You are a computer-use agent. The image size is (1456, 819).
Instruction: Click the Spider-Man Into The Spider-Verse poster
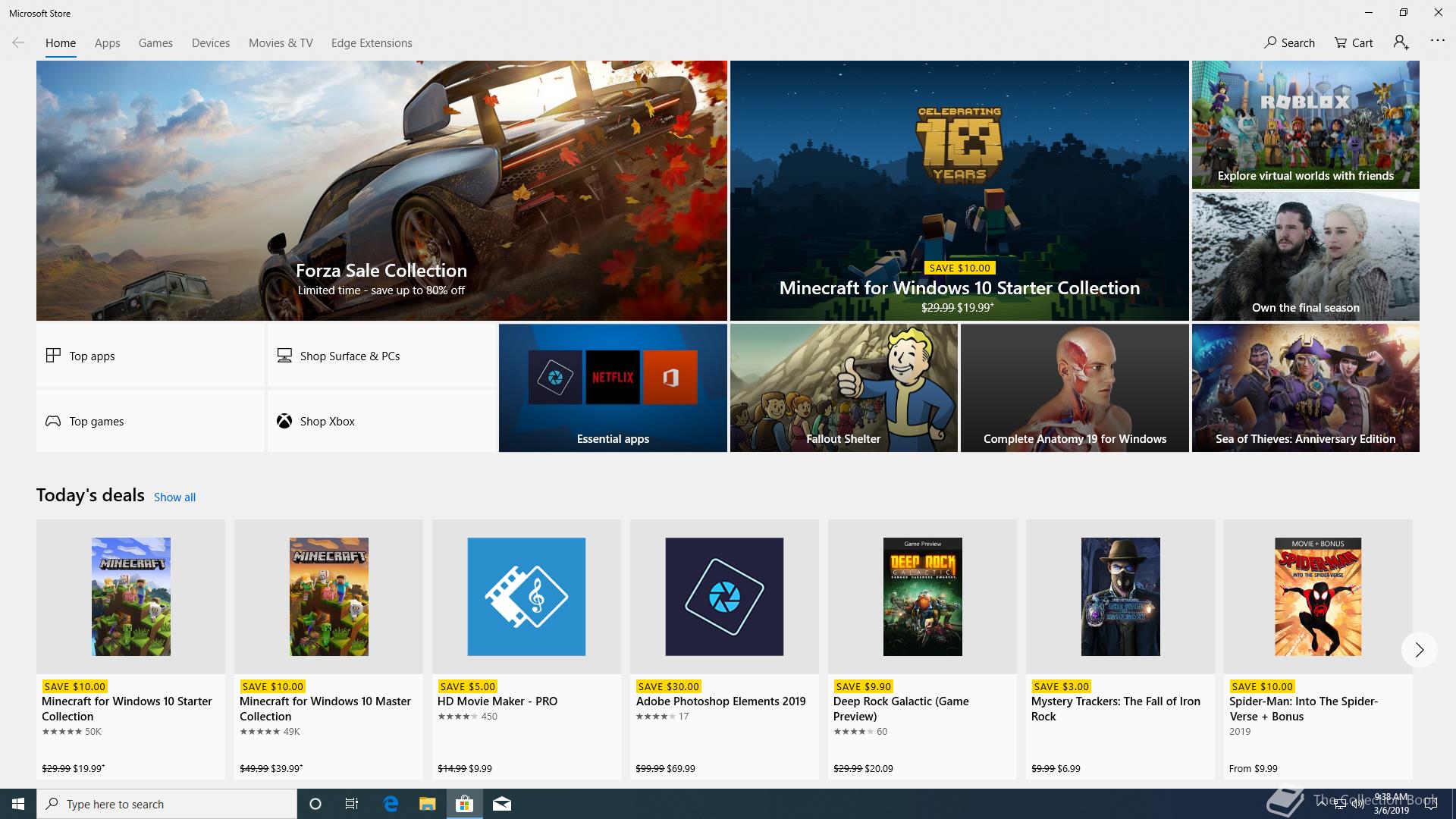pos(1318,597)
